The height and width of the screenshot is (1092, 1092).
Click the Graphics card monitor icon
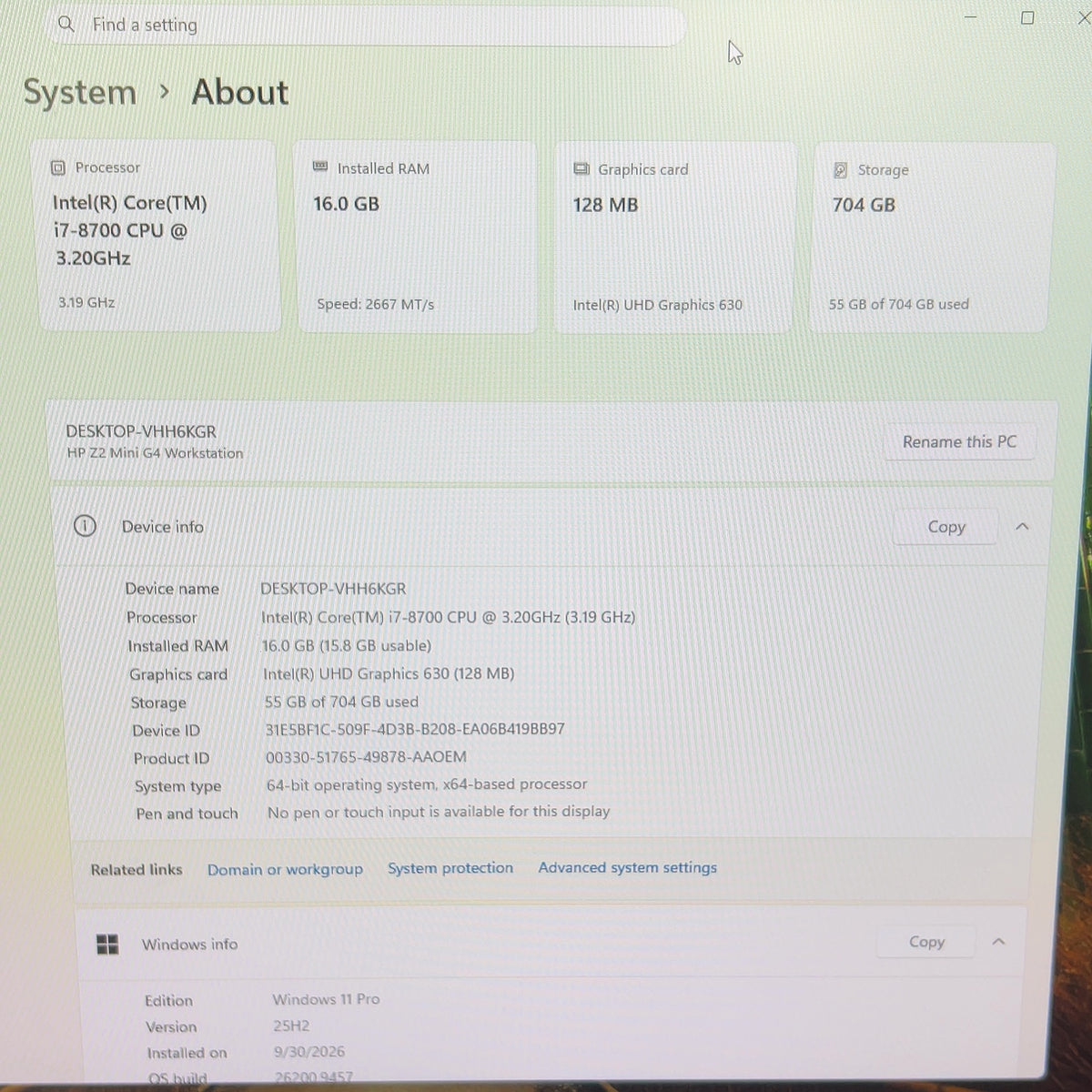581,169
